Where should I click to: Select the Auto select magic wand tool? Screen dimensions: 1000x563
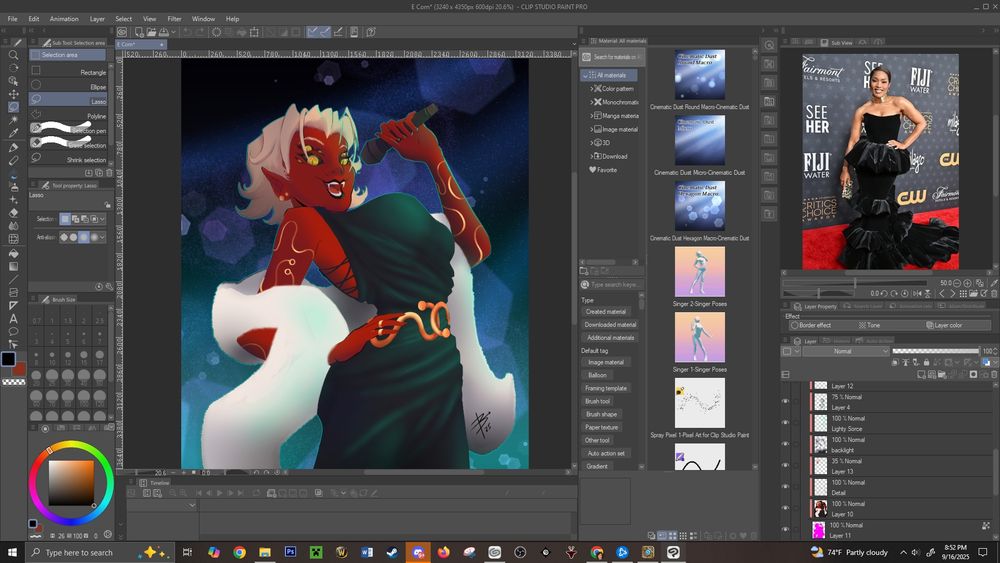[13, 120]
